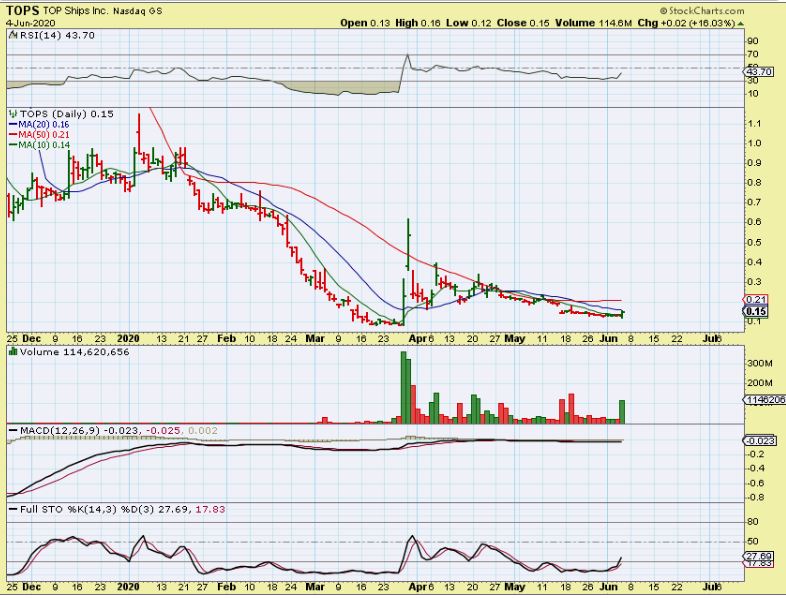
Task: Click the -0.023 MACD value tag on right
Action: [760, 441]
